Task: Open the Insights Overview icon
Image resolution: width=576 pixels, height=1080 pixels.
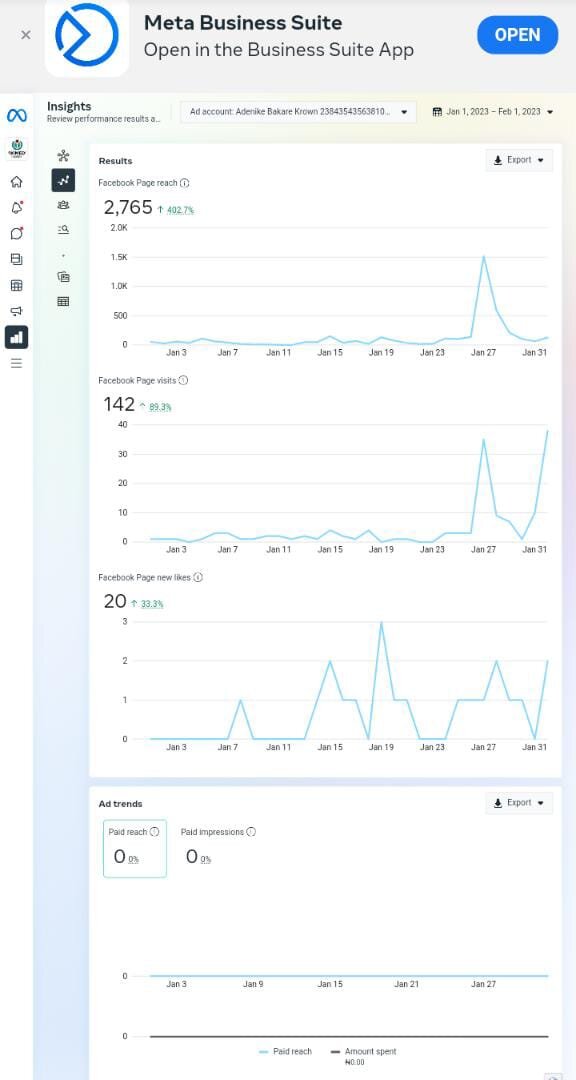Action: coord(63,156)
